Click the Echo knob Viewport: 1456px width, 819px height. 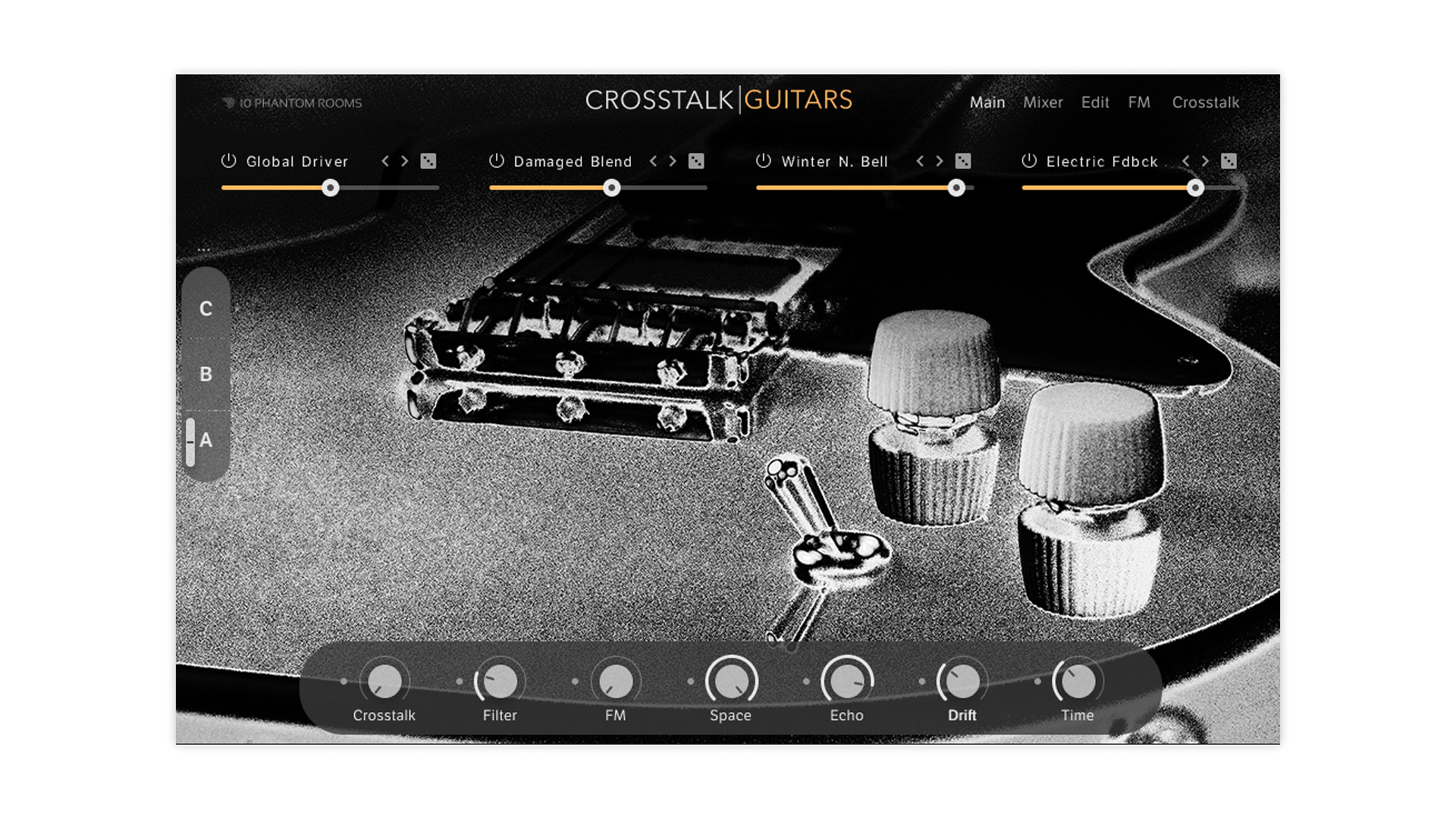pyautogui.click(x=847, y=681)
